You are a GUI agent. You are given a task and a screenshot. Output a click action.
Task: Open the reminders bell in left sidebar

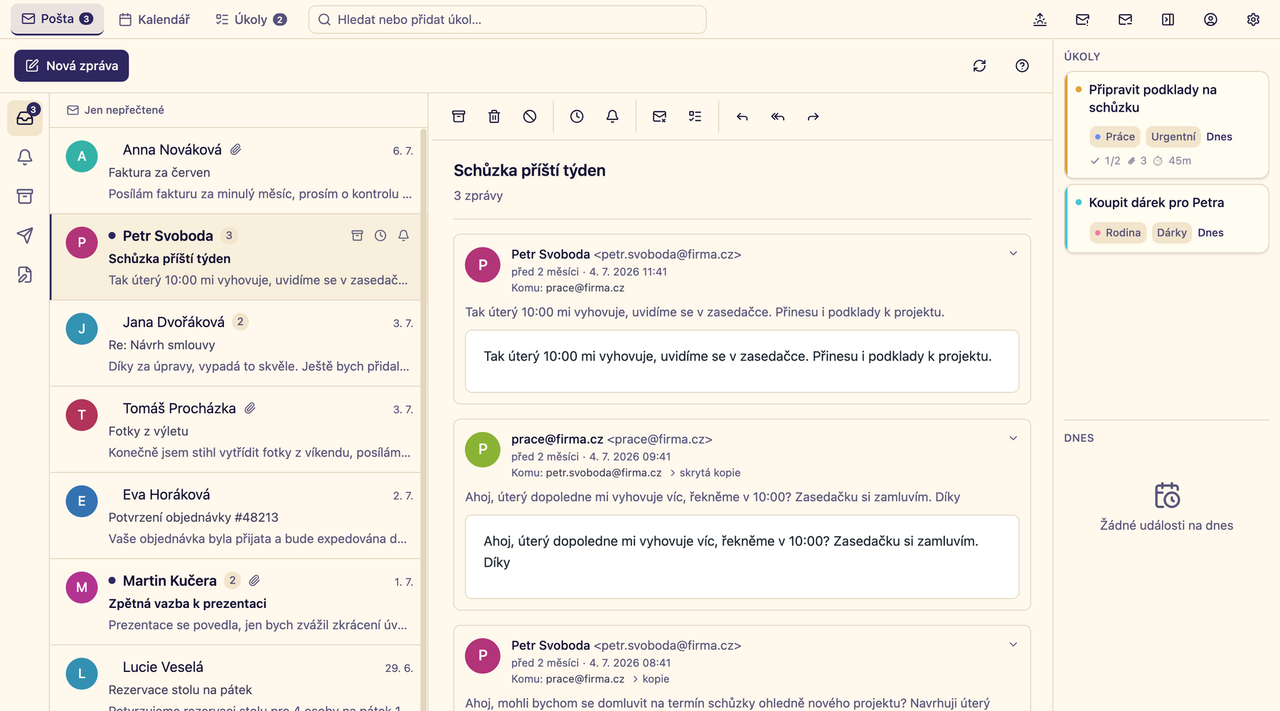click(x=25, y=157)
